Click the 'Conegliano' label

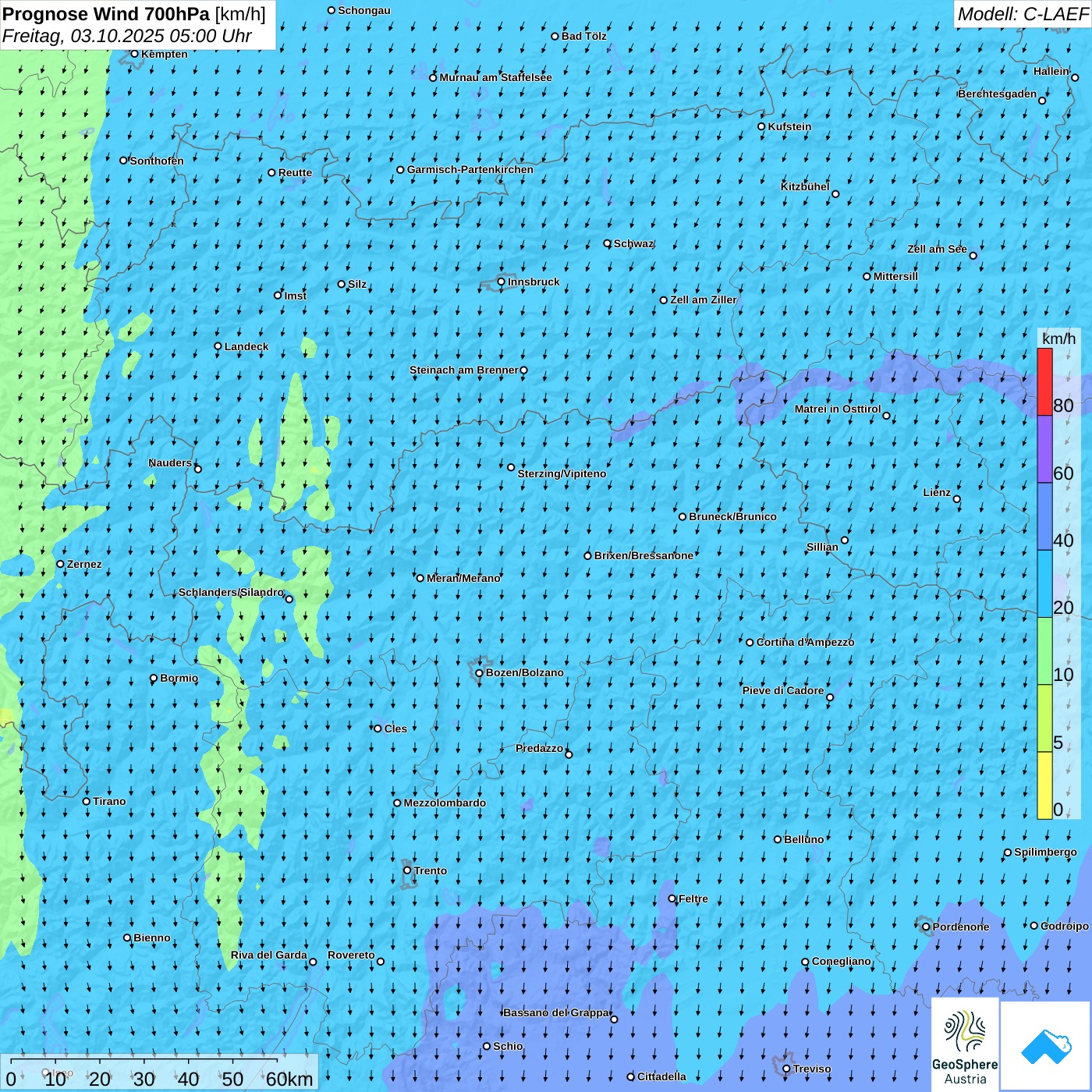point(842,961)
